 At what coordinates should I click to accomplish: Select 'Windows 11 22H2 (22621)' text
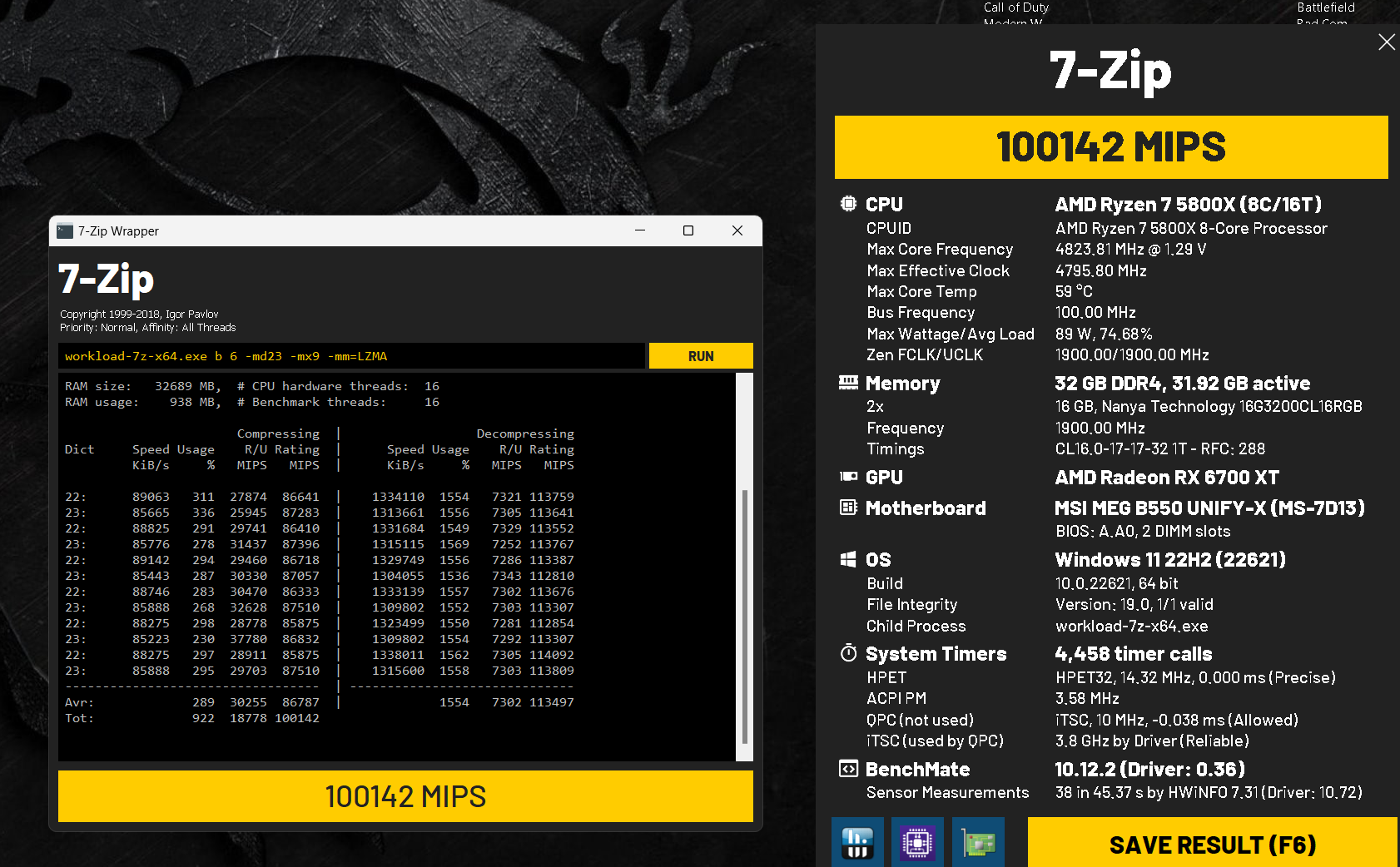pyautogui.click(x=1170, y=559)
